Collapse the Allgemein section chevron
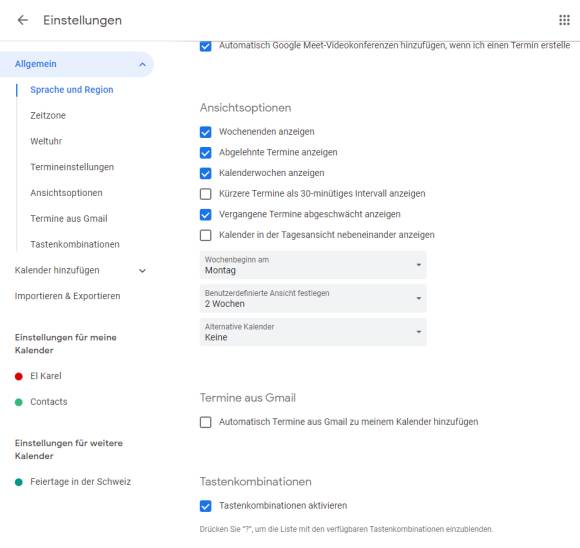Screen dimensions: 580x548 point(142,64)
